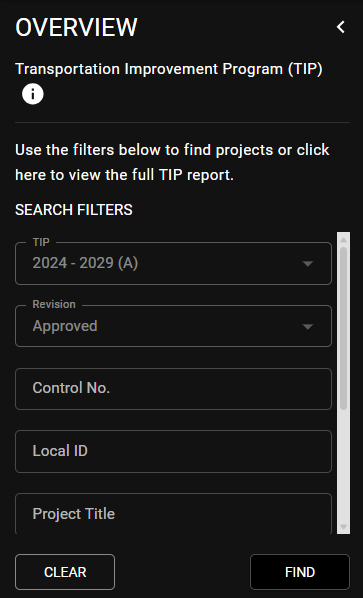Click 'Transportation Improvement Program (TIP)' text
Screen dimensions: 363x598
coord(169,69)
